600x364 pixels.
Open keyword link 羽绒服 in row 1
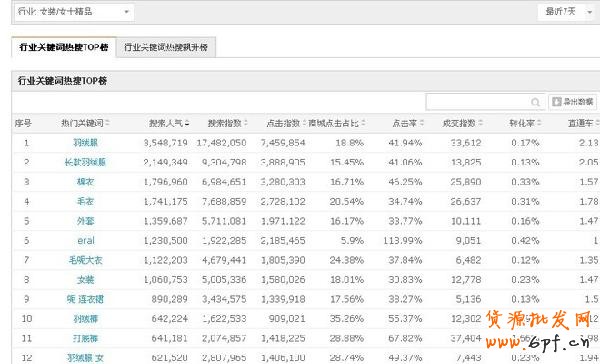point(86,143)
